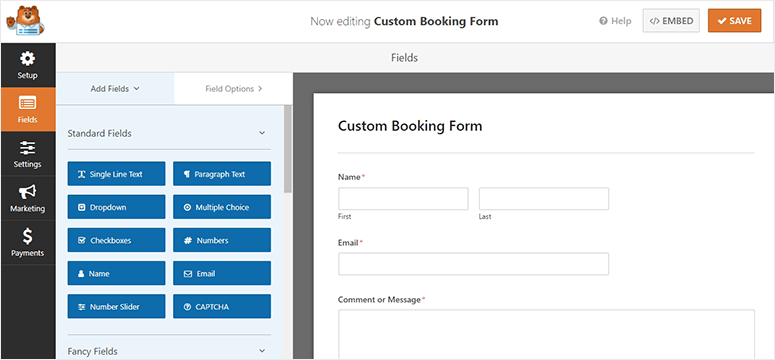Viewport: 775px width, 360px height.
Task: Add a Number Slider field
Action: point(116,307)
